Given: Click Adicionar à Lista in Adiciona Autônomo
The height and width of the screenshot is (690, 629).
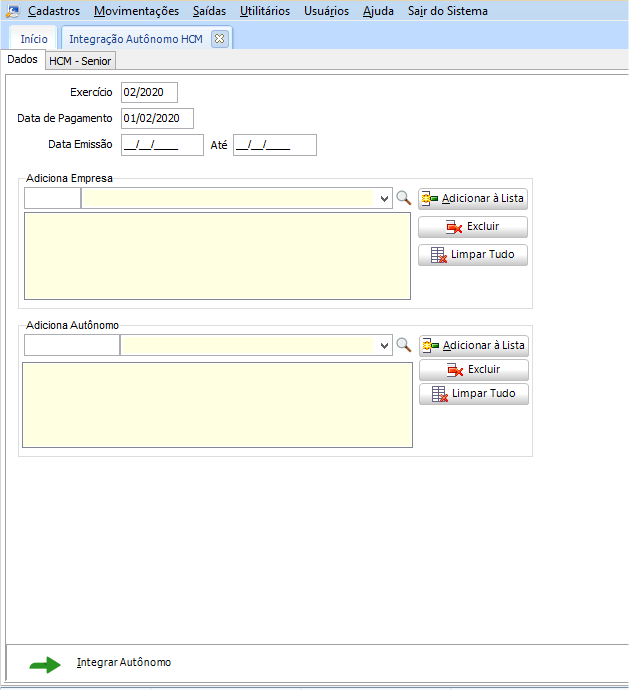Looking at the screenshot, I should (x=474, y=346).
